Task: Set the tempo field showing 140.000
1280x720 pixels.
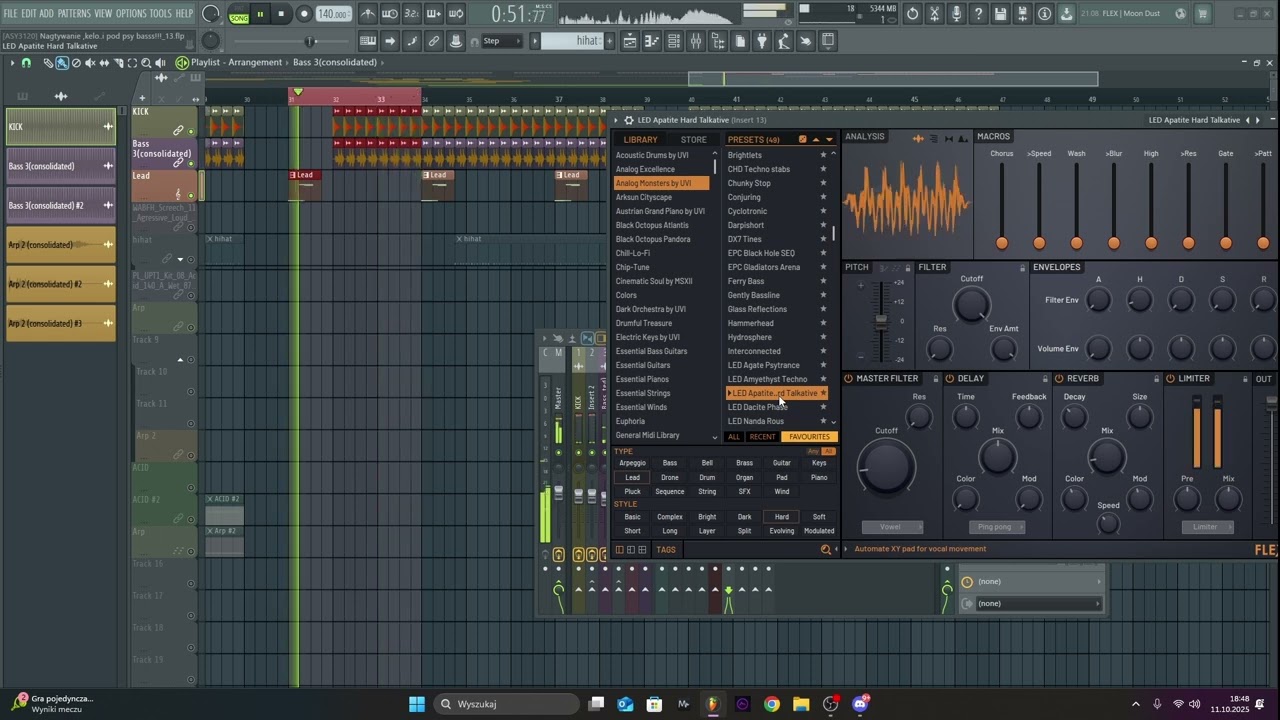Action: pyautogui.click(x=333, y=14)
